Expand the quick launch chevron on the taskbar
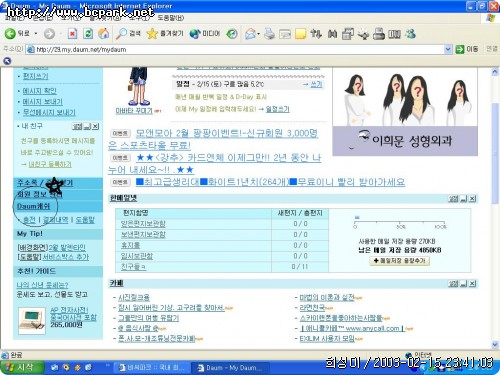This screenshot has height=375, width=500. click(x=108, y=366)
